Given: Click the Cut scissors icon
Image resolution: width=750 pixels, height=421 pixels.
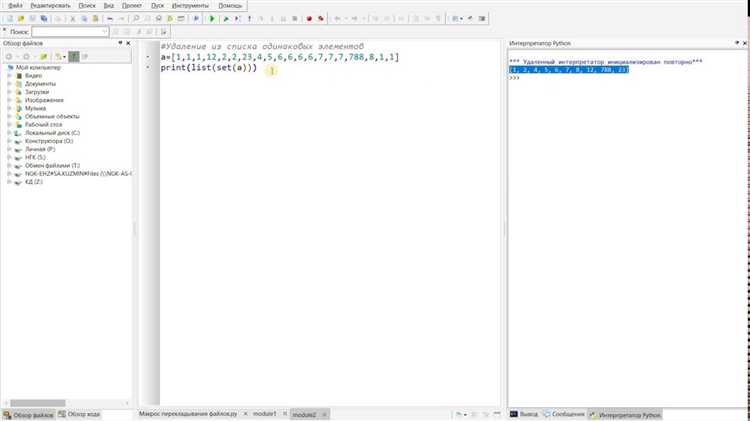Looking at the screenshot, I should click(73, 19).
